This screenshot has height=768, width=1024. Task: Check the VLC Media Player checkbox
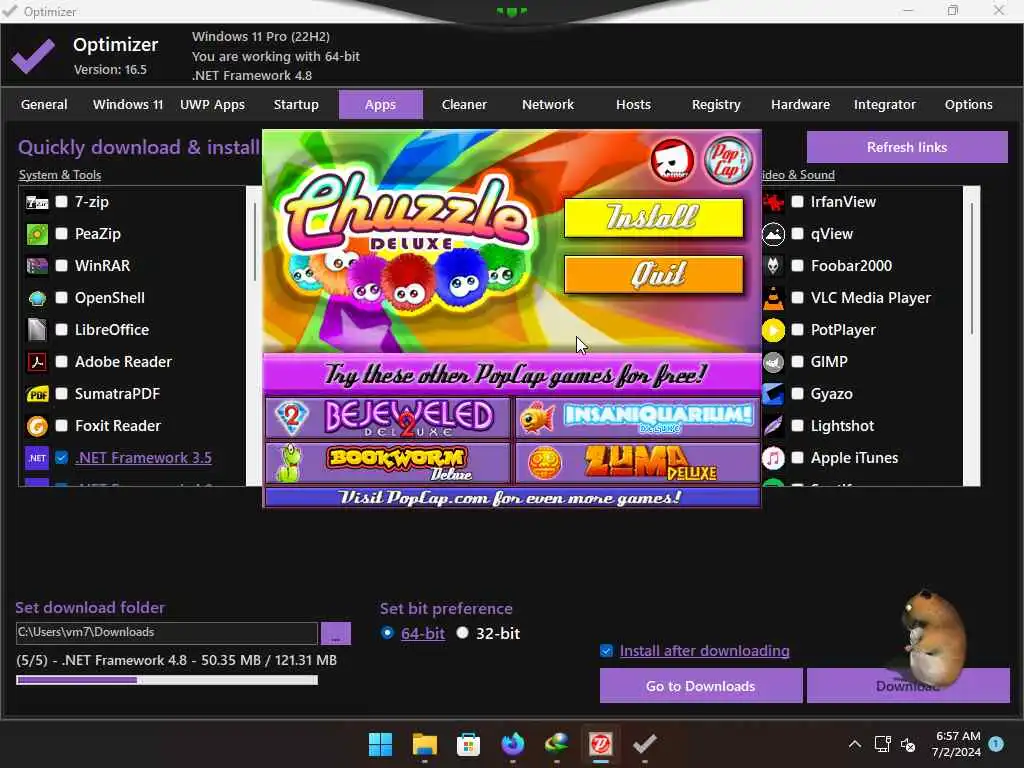click(x=797, y=297)
